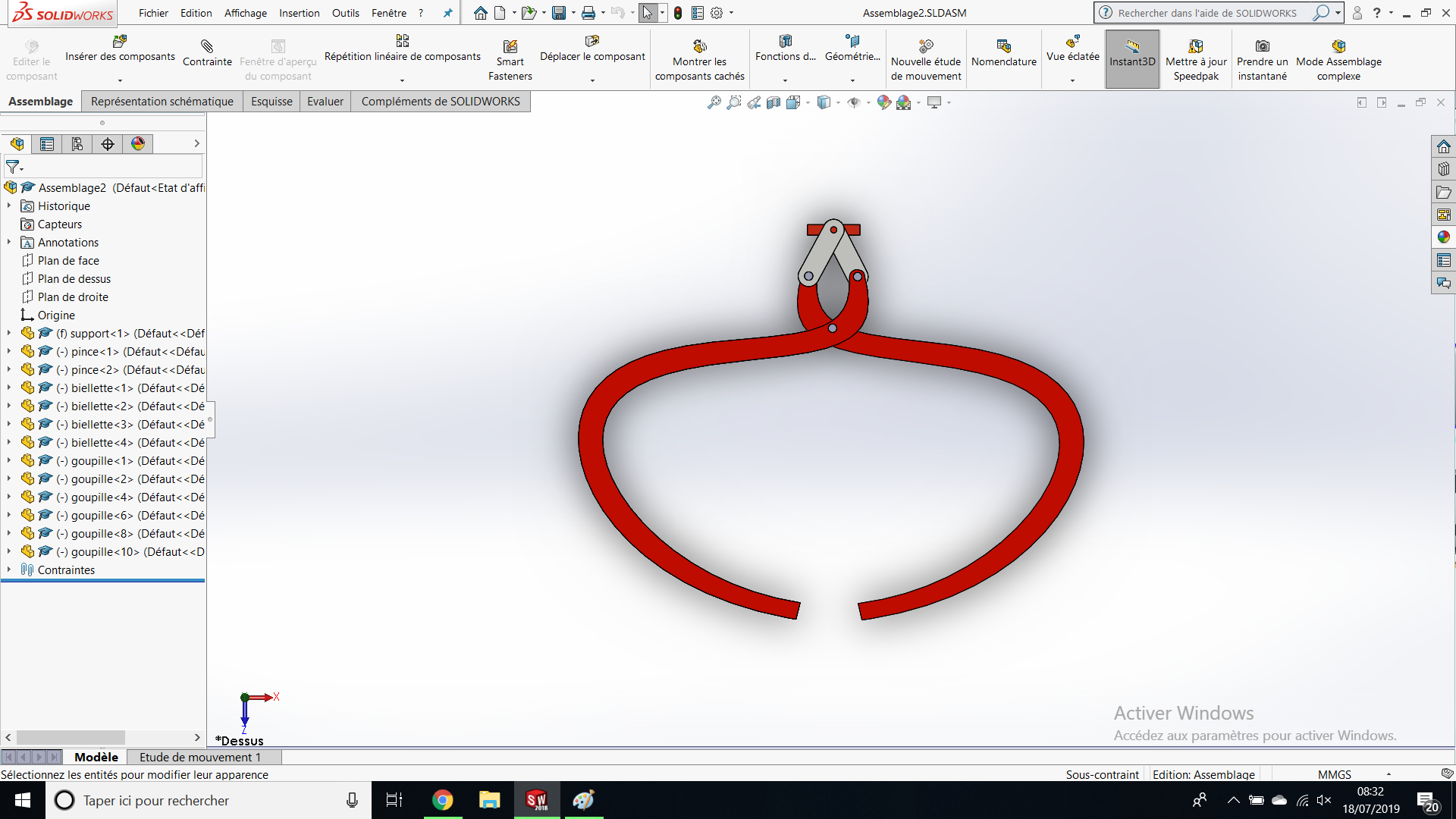Select the Prendre un instantané camera icon
Viewport: 1456px width, 819px height.
tap(1262, 46)
